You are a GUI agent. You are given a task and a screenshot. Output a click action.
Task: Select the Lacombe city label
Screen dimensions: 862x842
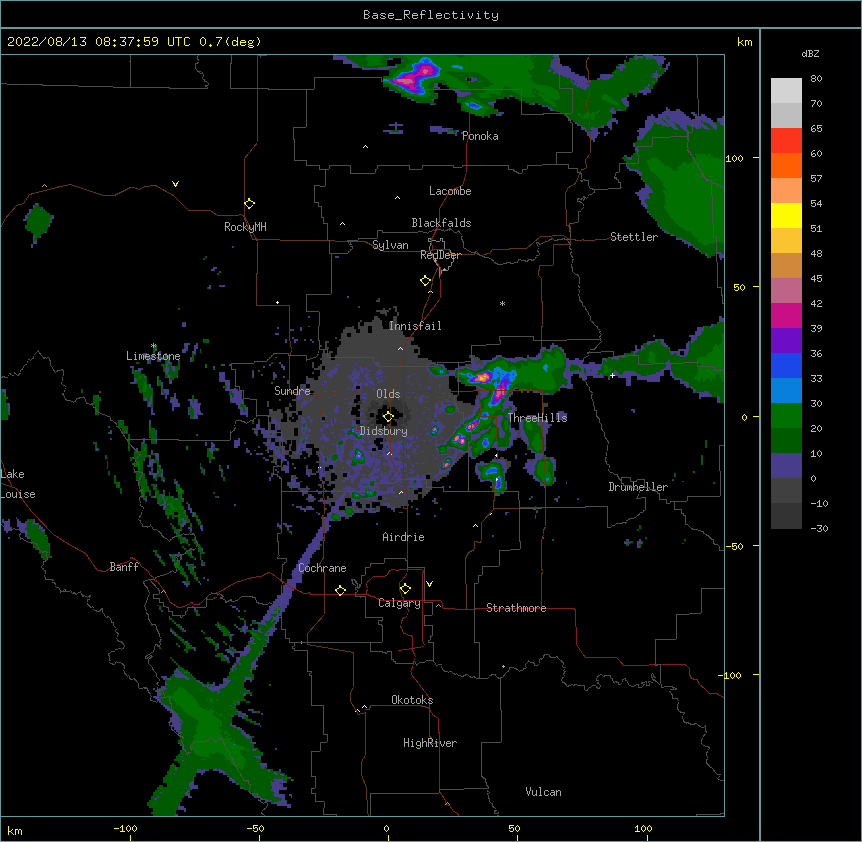click(x=450, y=191)
